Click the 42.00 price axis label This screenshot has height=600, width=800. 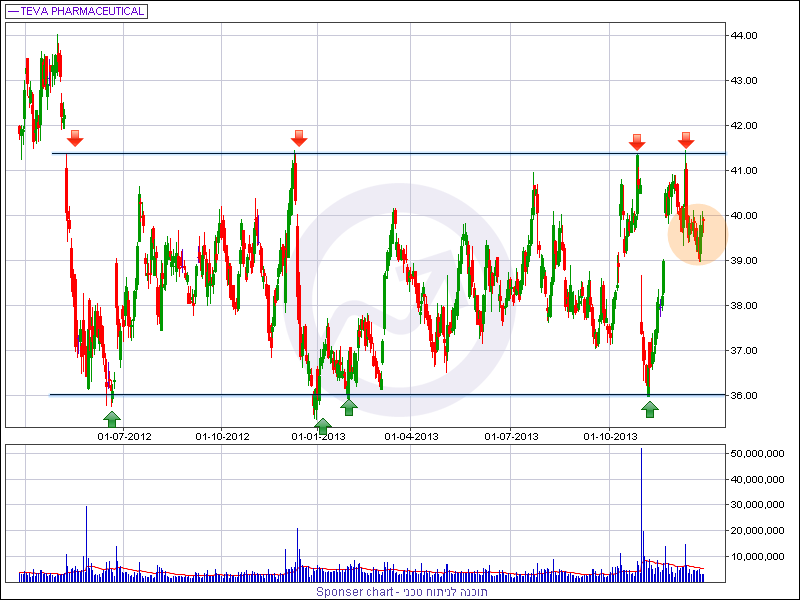point(744,126)
